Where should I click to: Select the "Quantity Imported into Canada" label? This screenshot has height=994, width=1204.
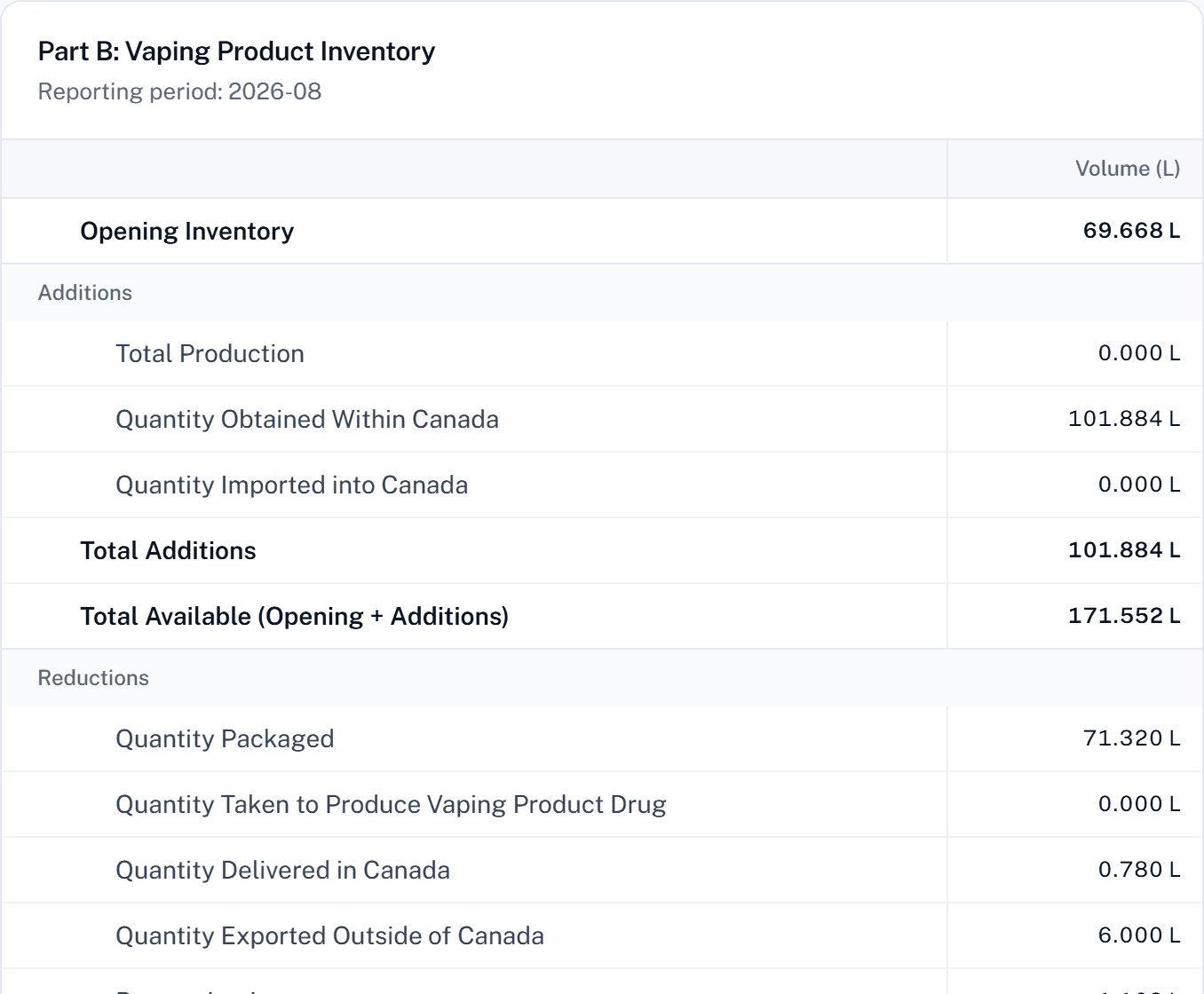[x=292, y=485]
